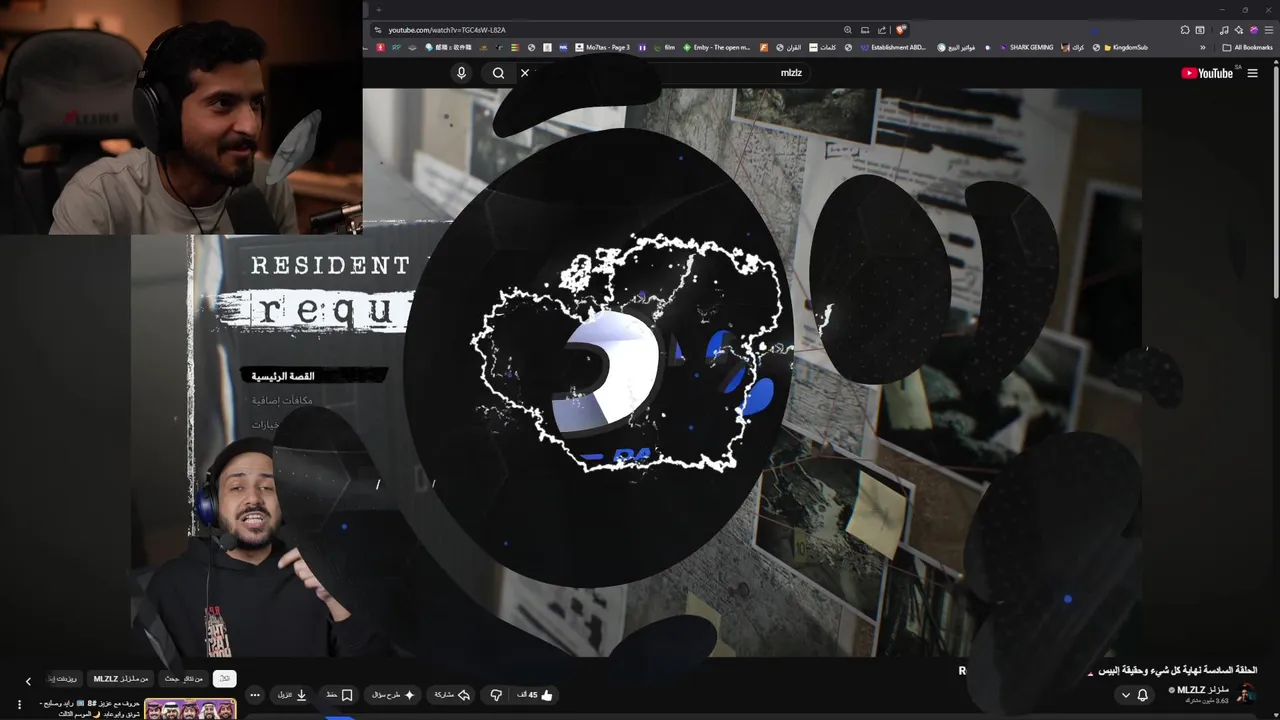This screenshot has height=720, width=1280.
Task: Select the selected white filter chip
Action: pyautogui.click(x=224, y=679)
